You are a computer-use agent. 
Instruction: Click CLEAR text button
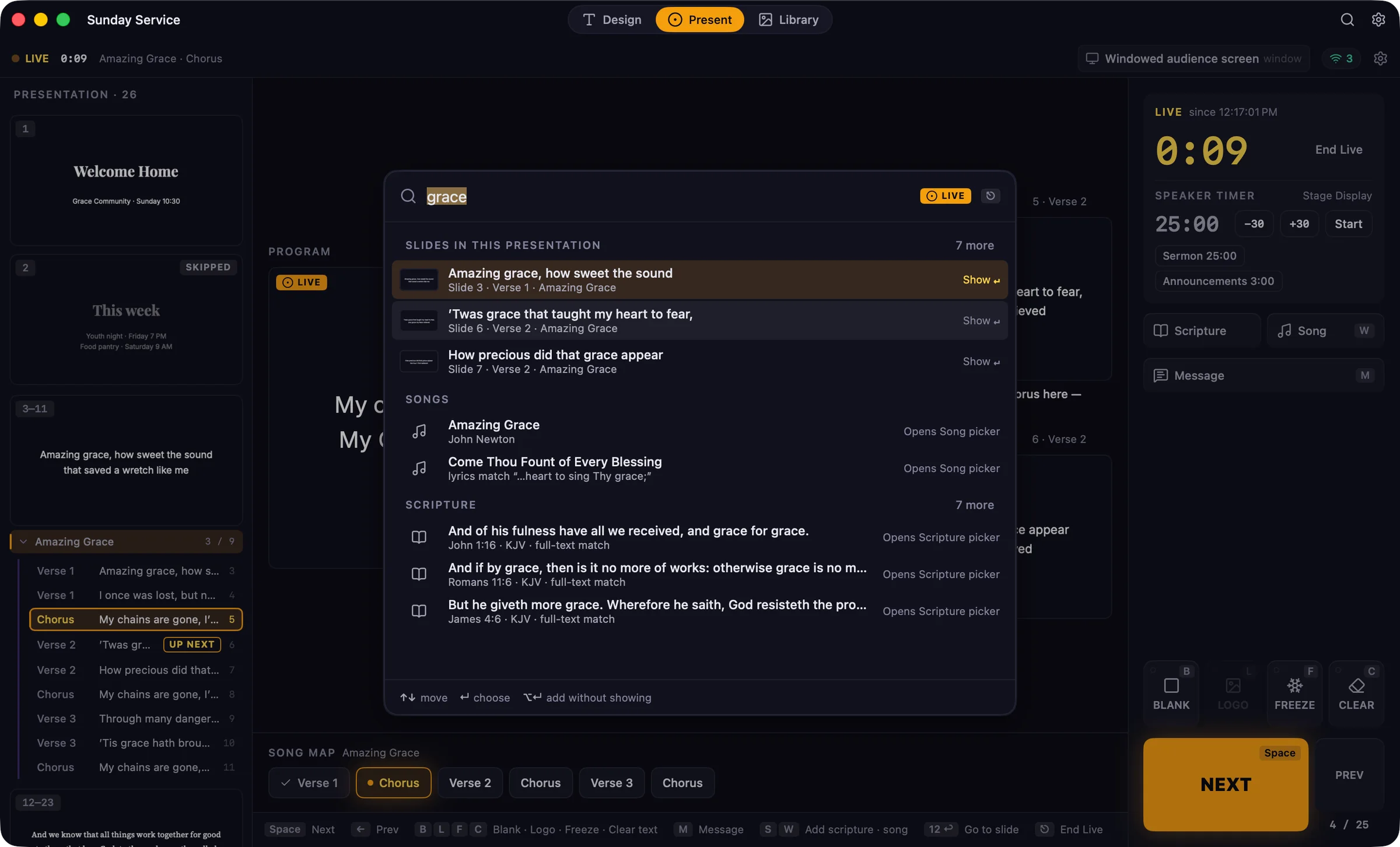pos(1356,694)
